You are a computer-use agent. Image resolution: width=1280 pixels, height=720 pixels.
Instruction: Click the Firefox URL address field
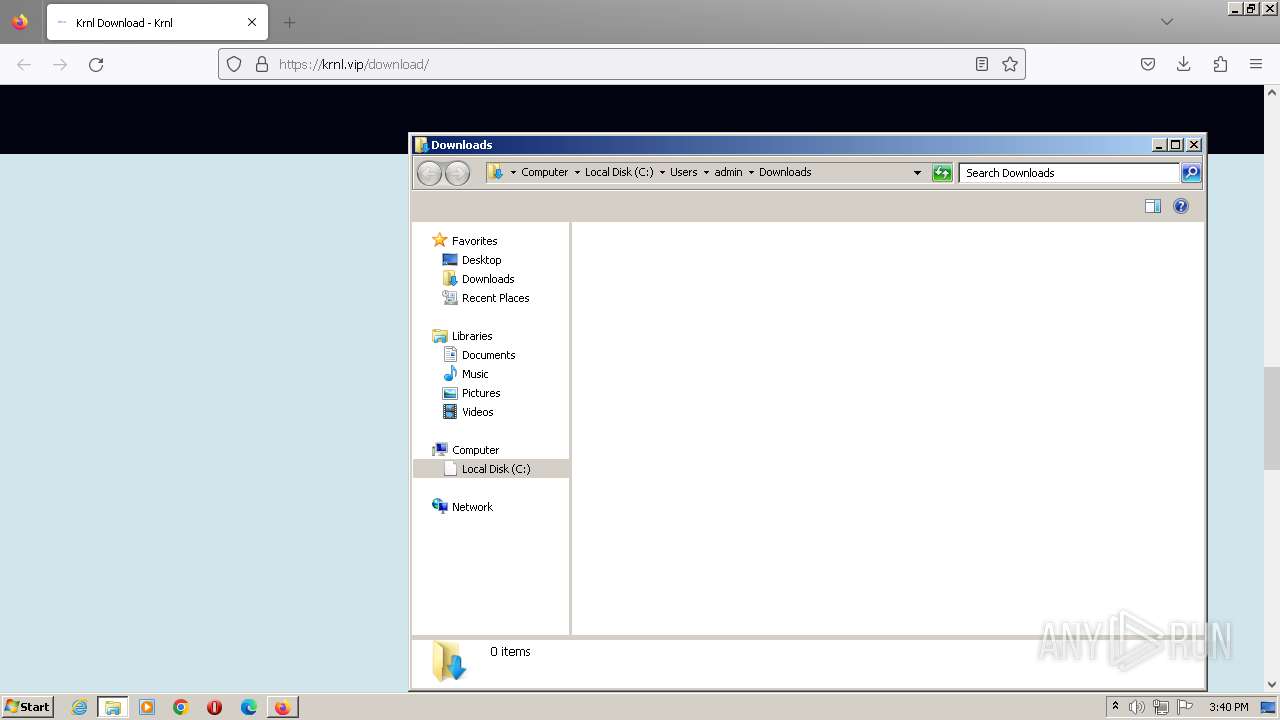click(x=620, y=64)
